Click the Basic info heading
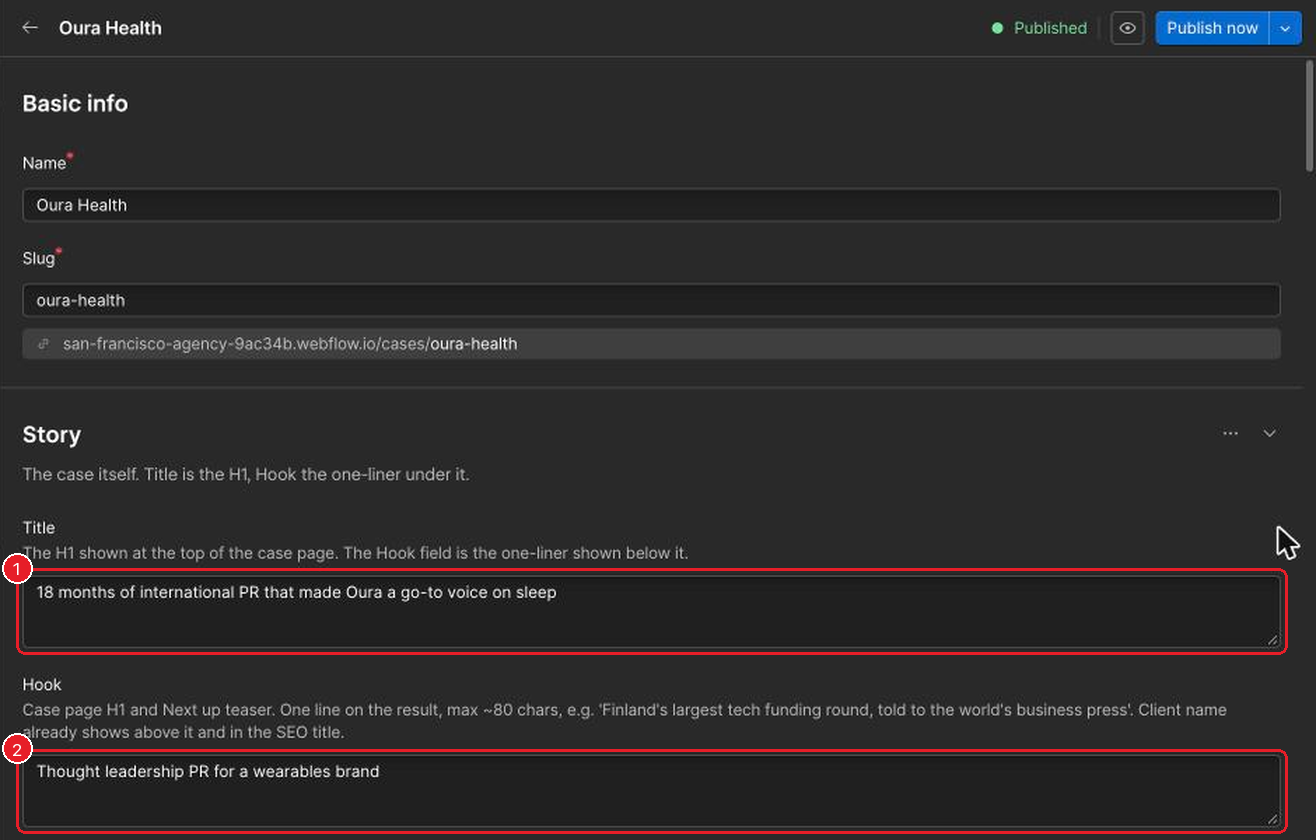 pos(75,104)
